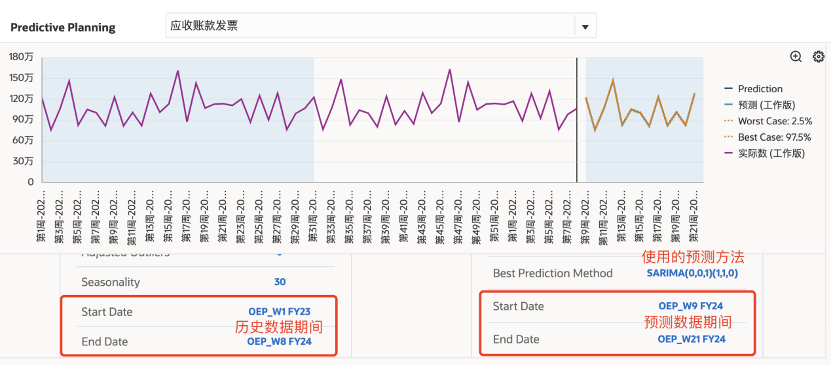Toggle Best Case: 97.5% legend series
This screenshot has height=366, width=832.
767,137
